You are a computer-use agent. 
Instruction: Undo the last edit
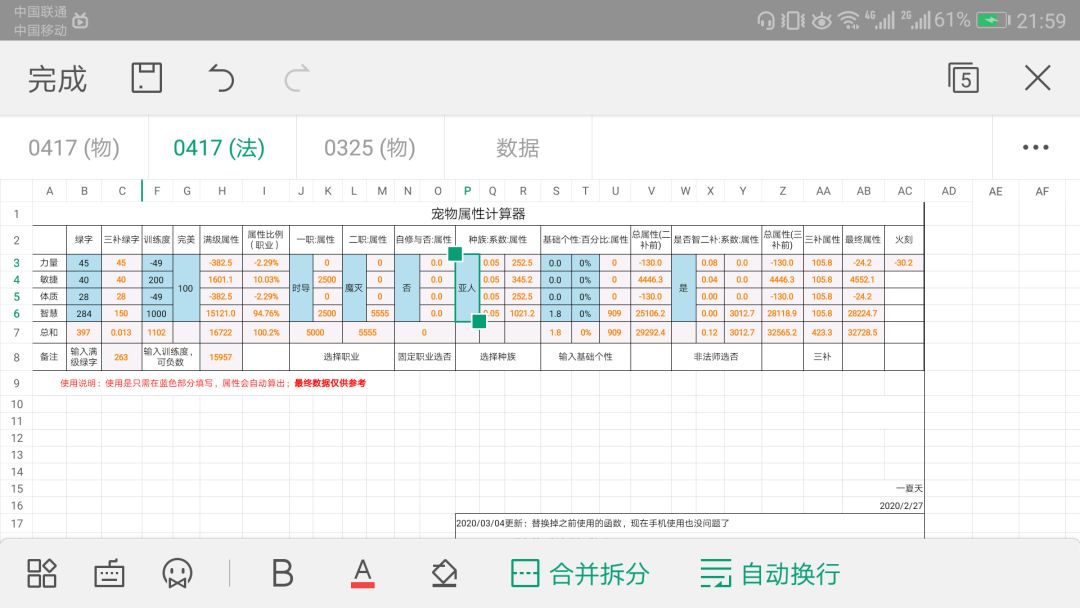[x=221, y=78]
